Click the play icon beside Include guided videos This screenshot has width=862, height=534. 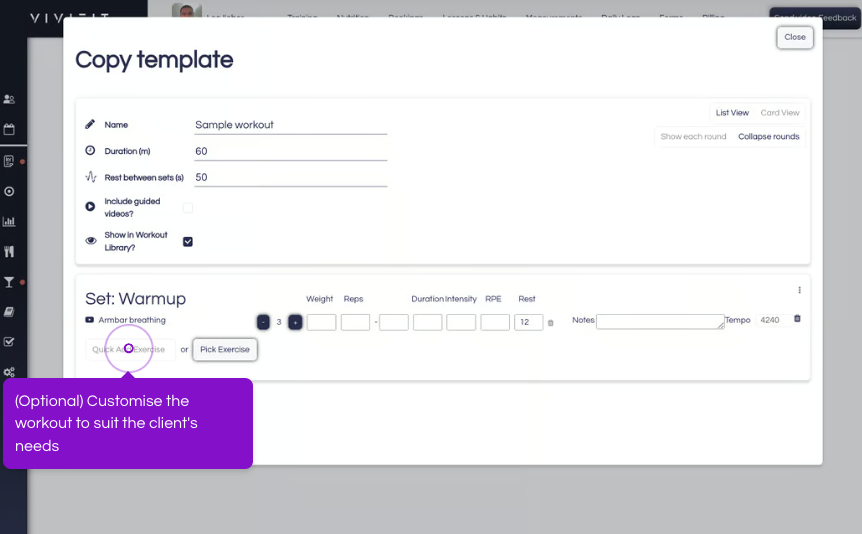90,207
